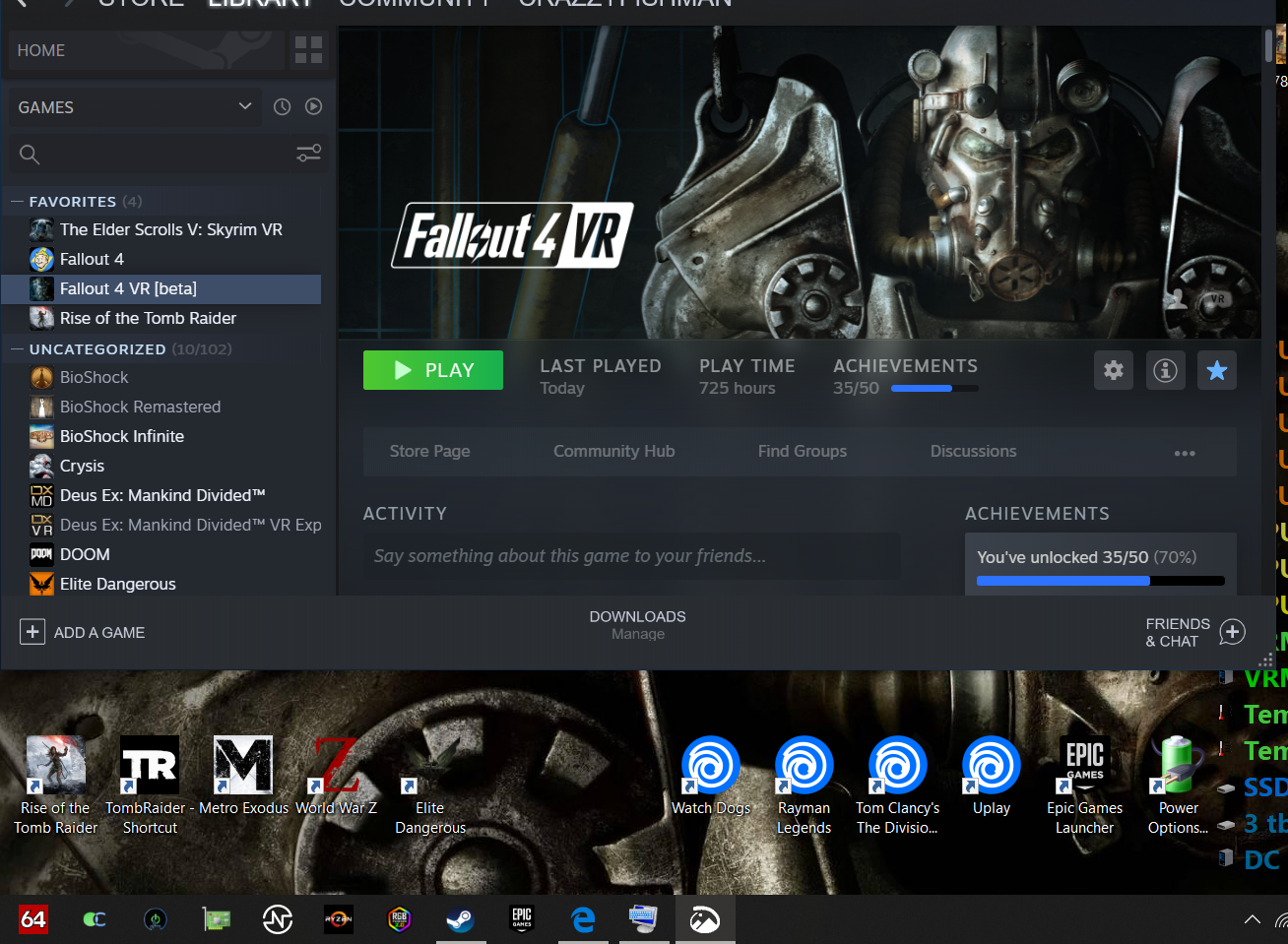1288x944 pixels.
Task: Show Fallout 4 VR game info icon
Action: click(1165, 370)
